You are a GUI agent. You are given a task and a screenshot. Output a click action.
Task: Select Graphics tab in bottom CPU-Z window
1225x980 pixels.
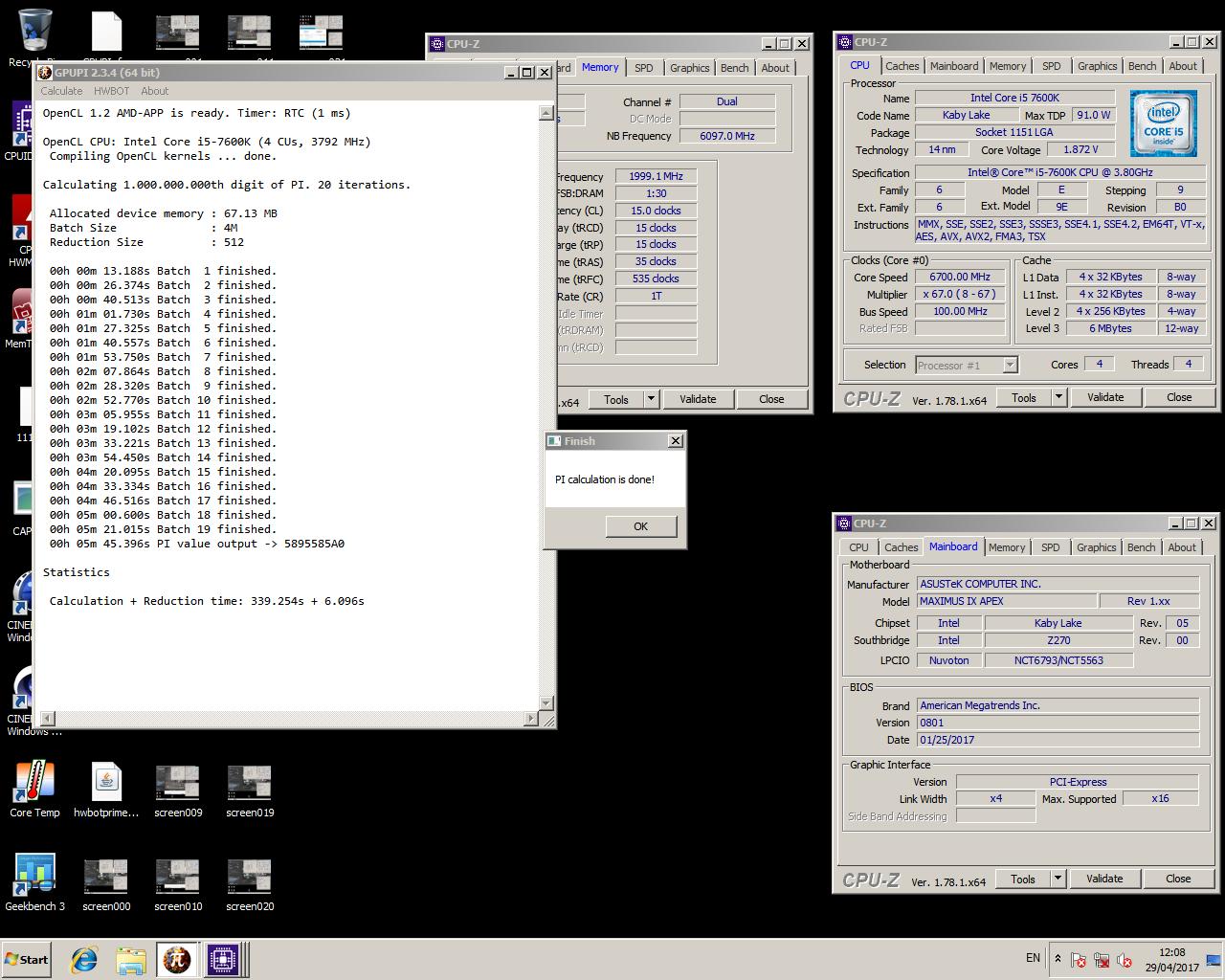[x=1096, y=547]
